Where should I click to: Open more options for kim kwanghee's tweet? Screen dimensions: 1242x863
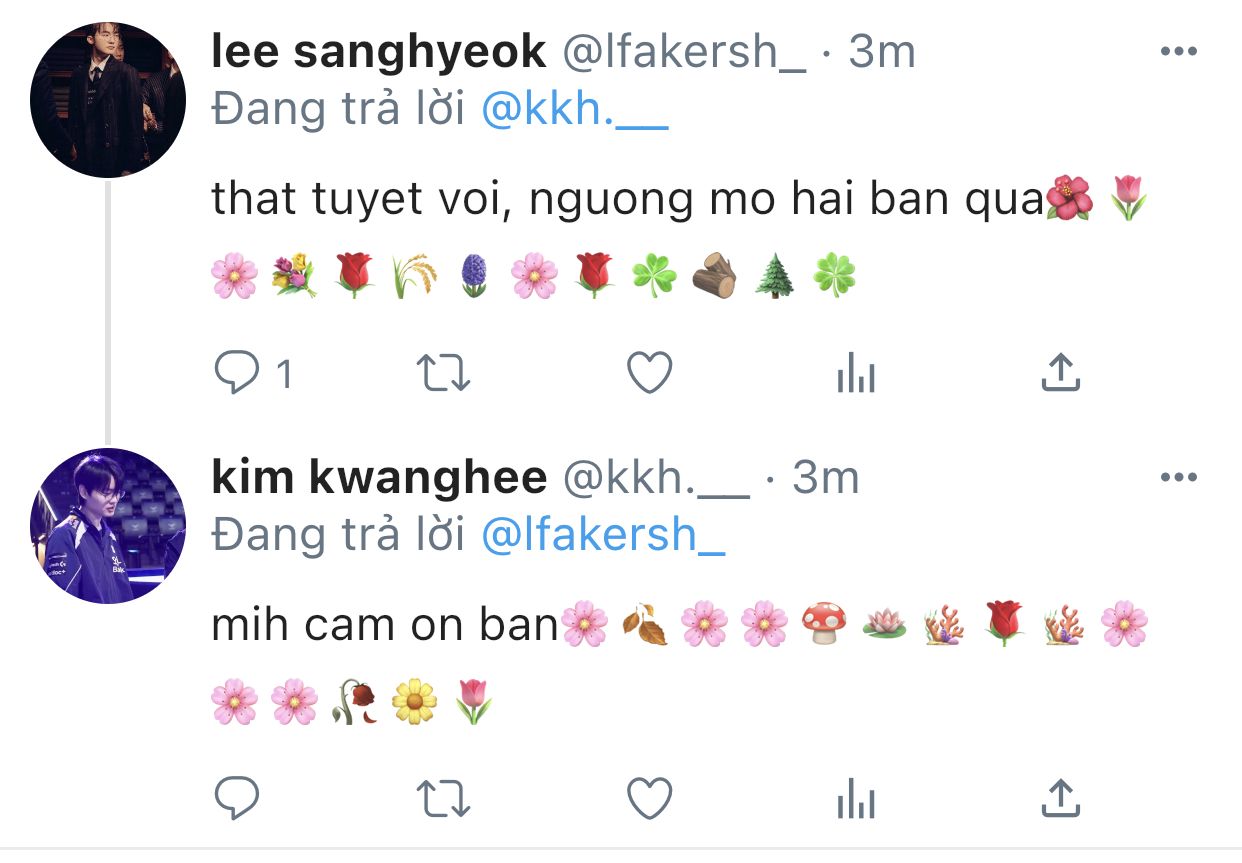click(1178, 478)
